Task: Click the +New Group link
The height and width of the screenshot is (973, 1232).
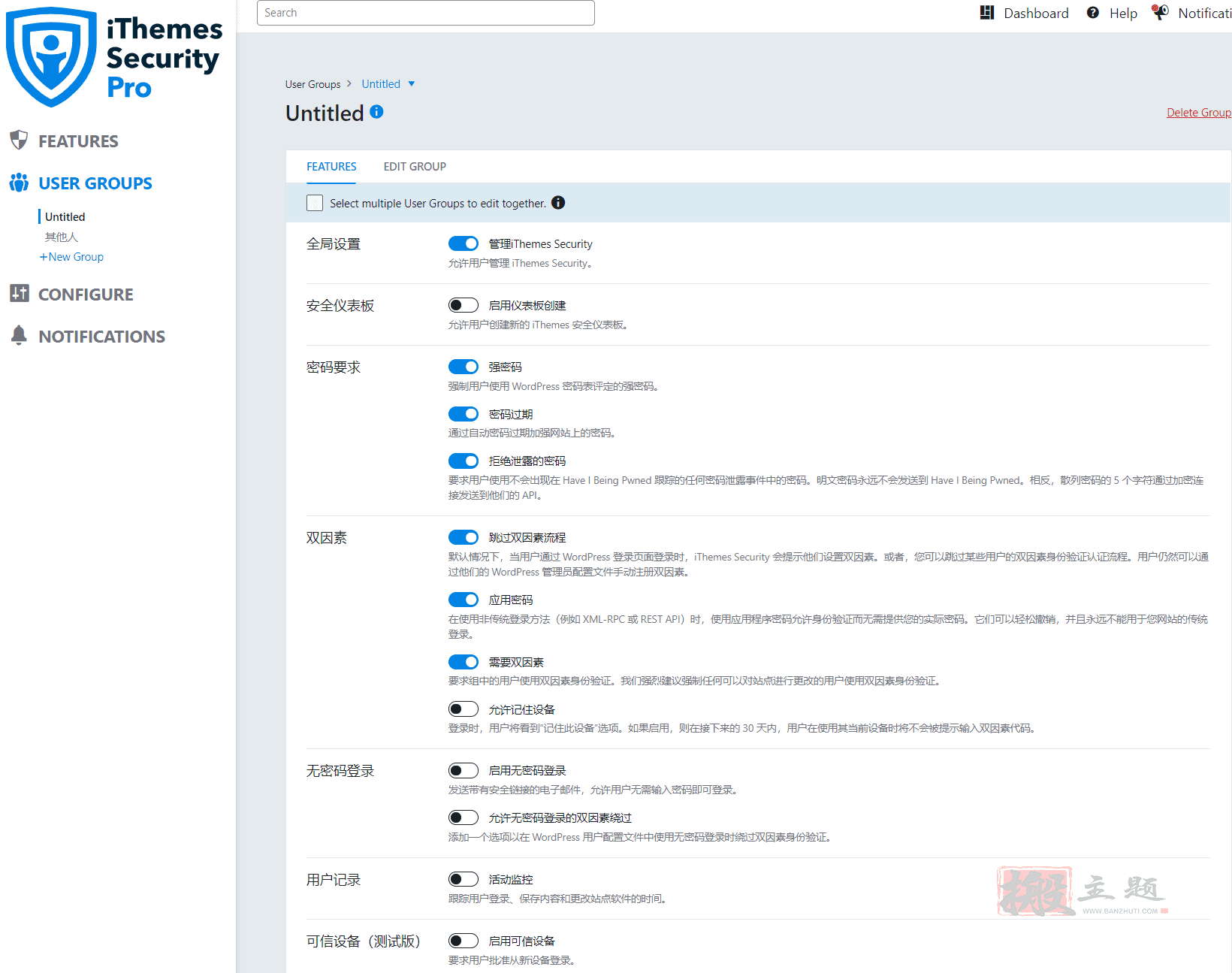Action: coord(71,257)
